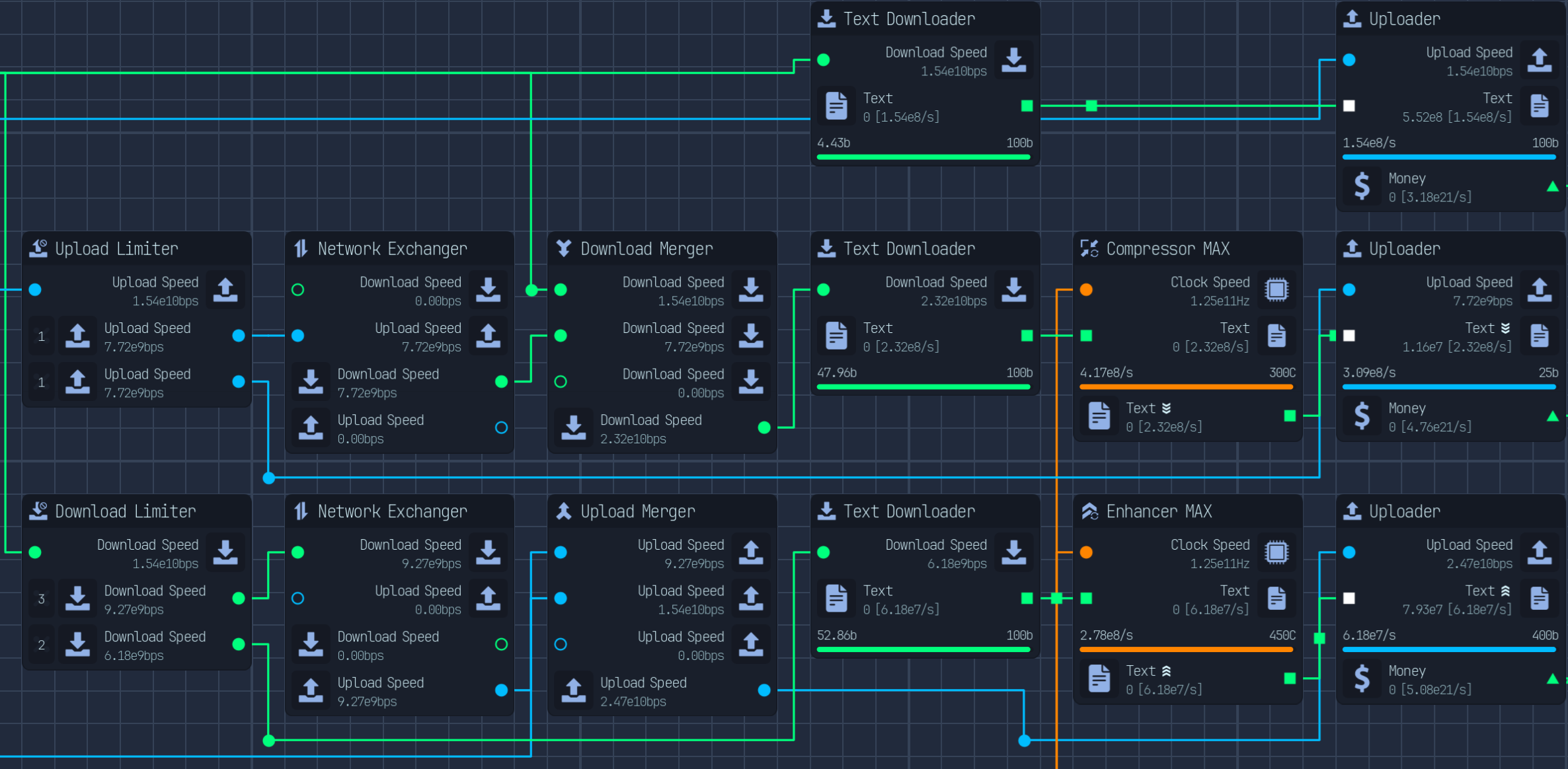This screenshot has height=769, width=1568.
Task: Click the Upload Limiter title icon
Action: (x=38, y=248)
